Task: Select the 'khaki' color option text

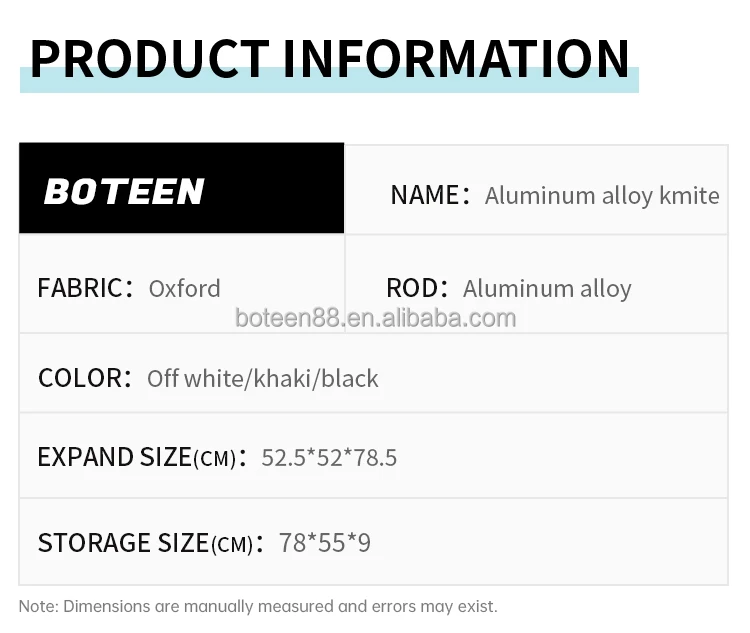Action: (x=284, y=378)
